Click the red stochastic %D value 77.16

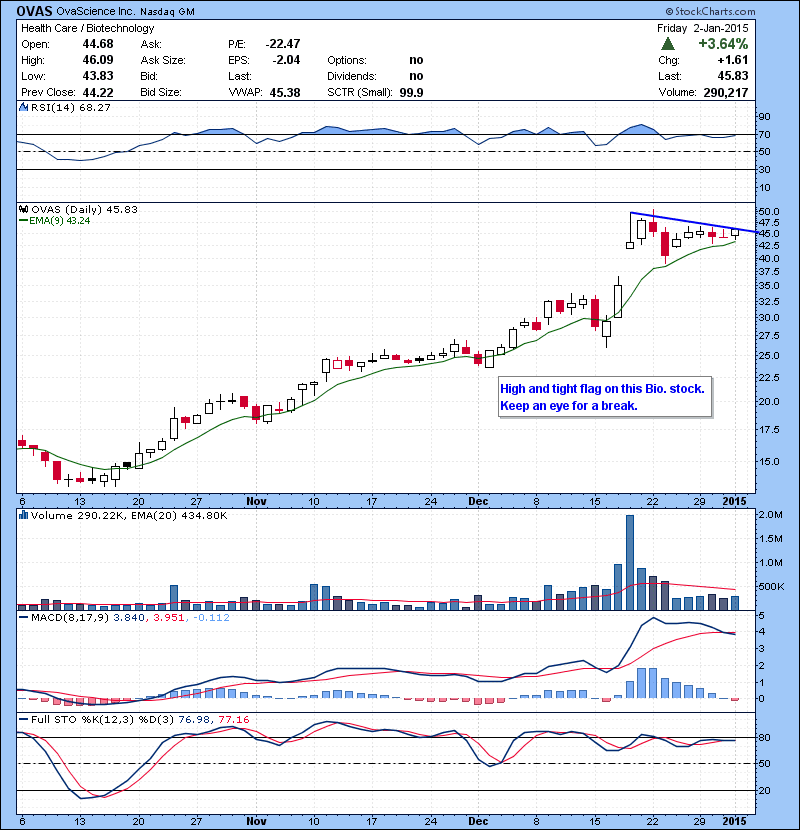(233, 719)
